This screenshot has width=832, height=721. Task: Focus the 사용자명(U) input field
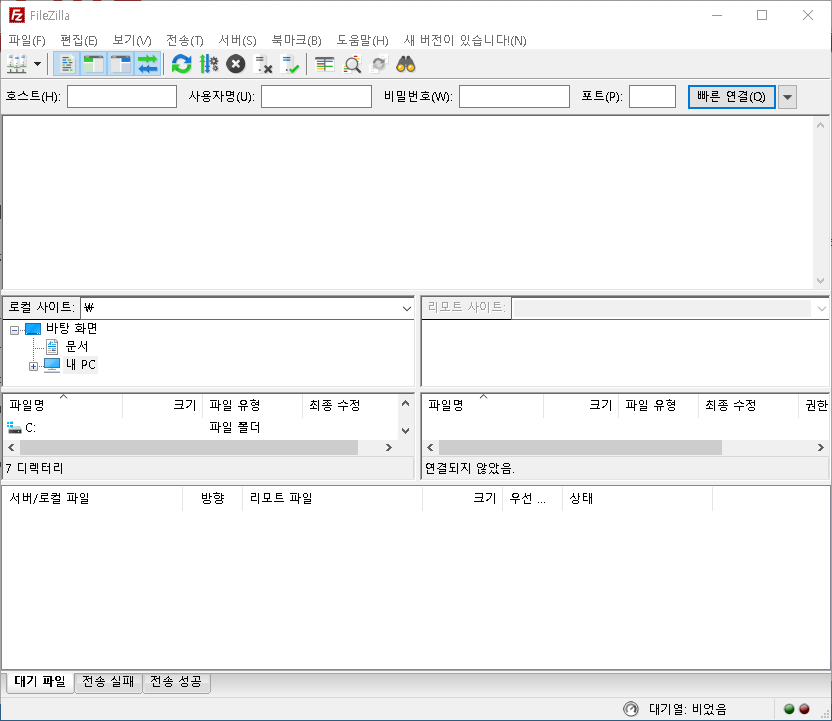coord(316,97)
